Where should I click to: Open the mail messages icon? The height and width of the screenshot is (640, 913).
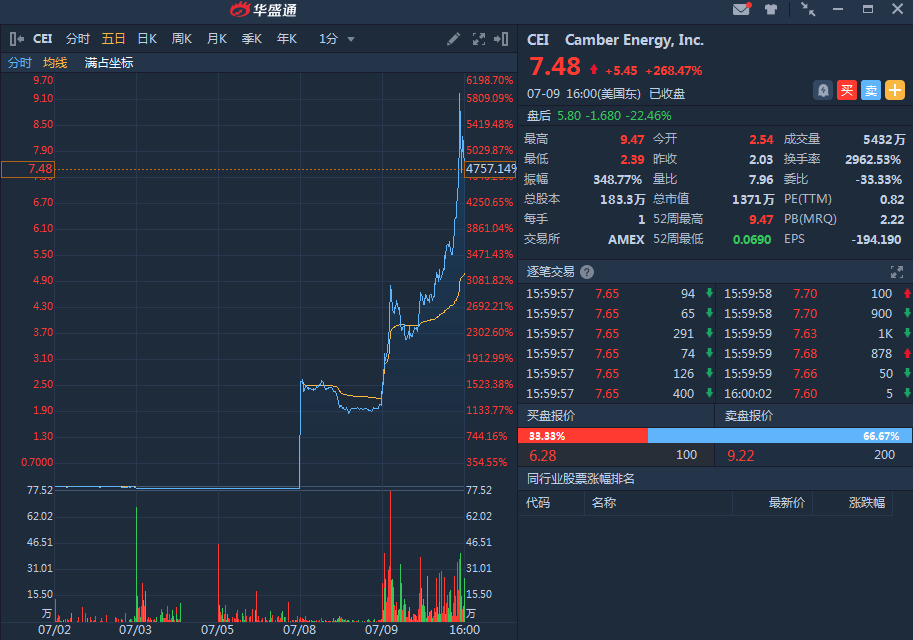click(x=741, y=9)
